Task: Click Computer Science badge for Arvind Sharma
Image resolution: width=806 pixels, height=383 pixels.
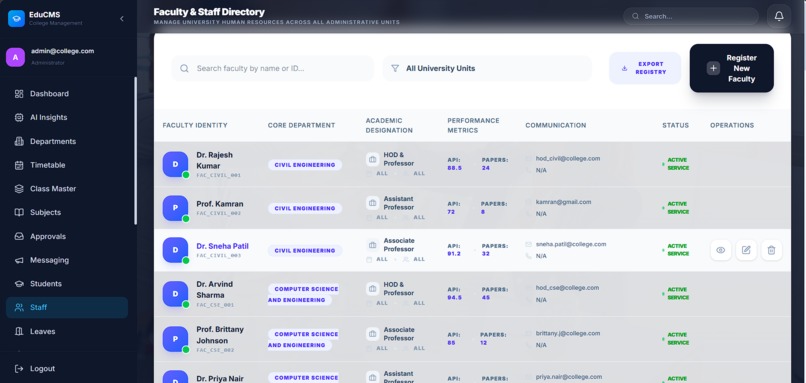Action: click(303, 294)
